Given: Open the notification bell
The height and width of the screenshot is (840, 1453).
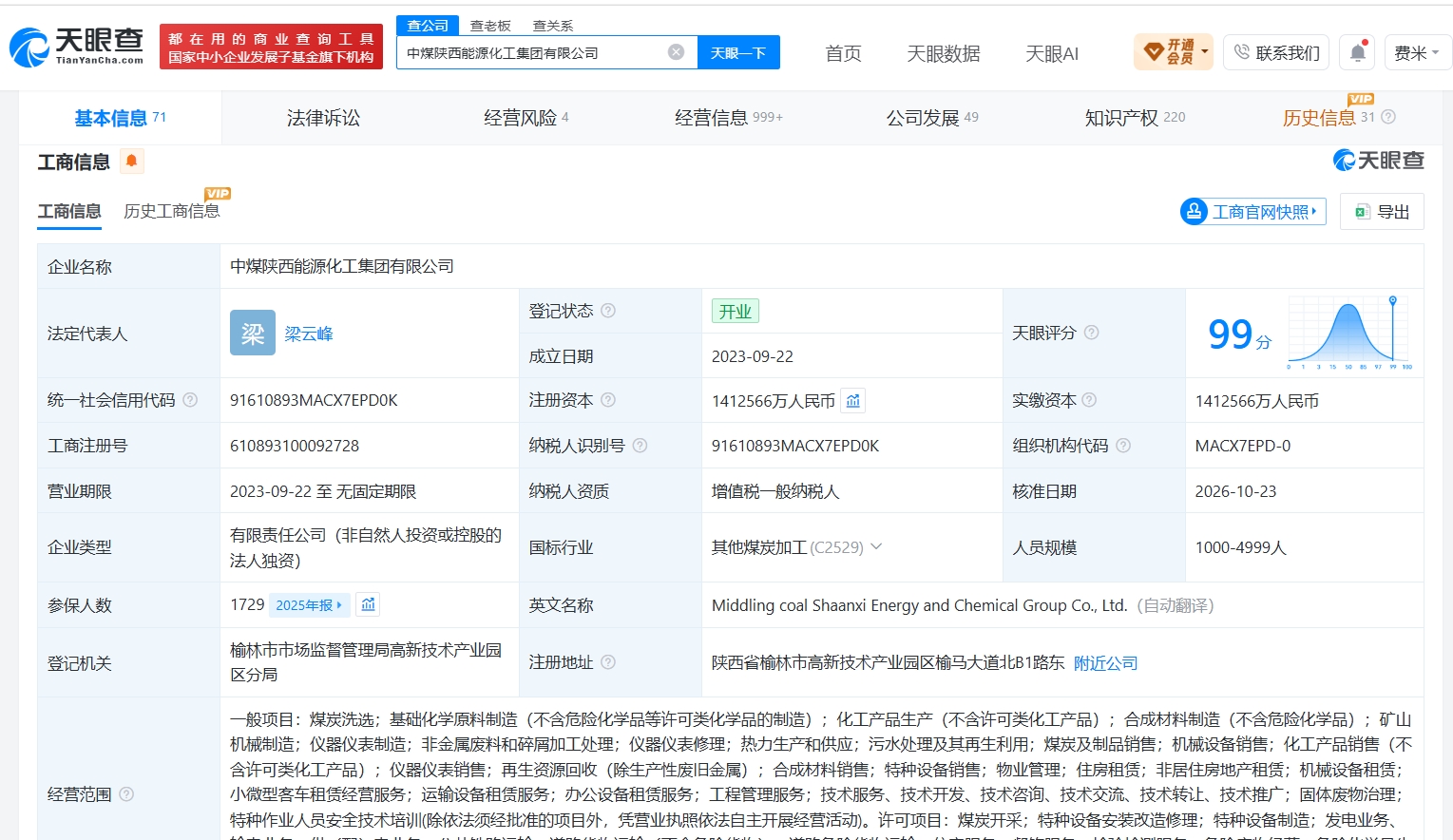Looking at the screenshot, I should (x=1358, y=53).
